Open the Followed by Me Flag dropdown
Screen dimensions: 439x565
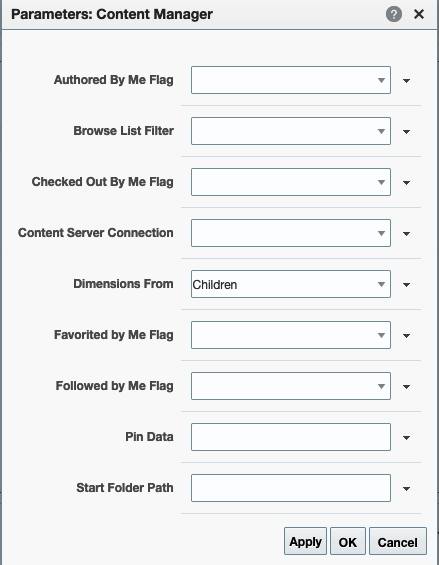(x=291, y=386)
